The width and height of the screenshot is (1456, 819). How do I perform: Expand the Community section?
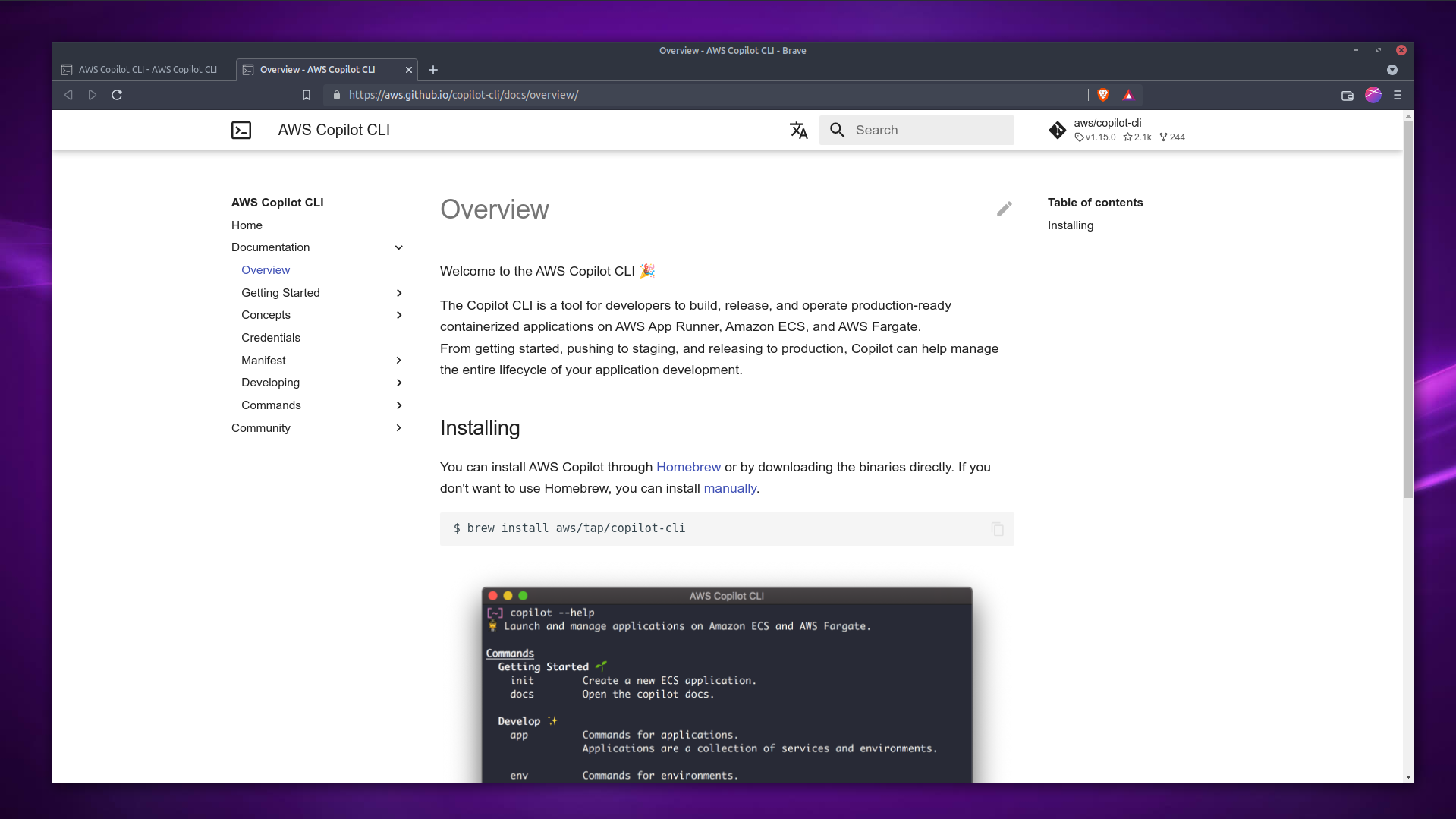tap(398, 428)
